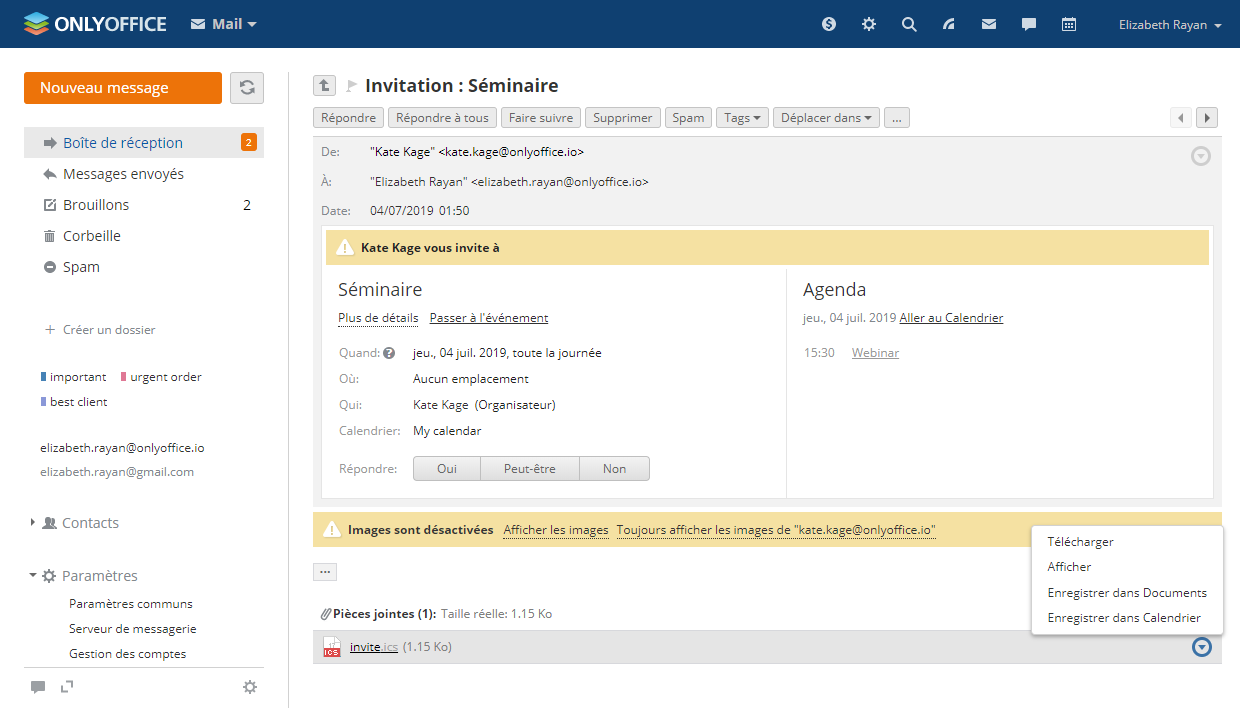1240x708 pixels.
Task: Click the search magnifier icon
Action: 909,24
